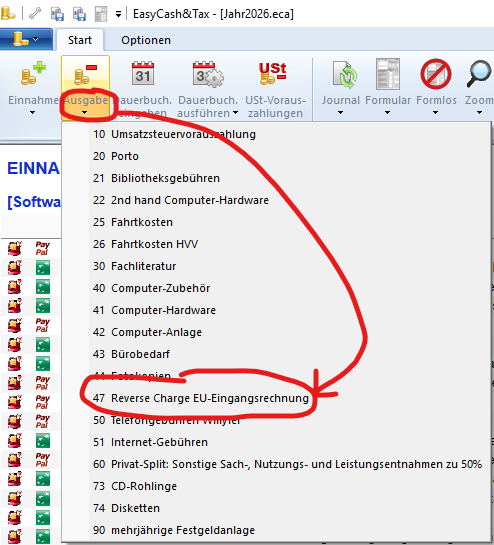Select 21 Bibliotheksgebühren entry

276,178
